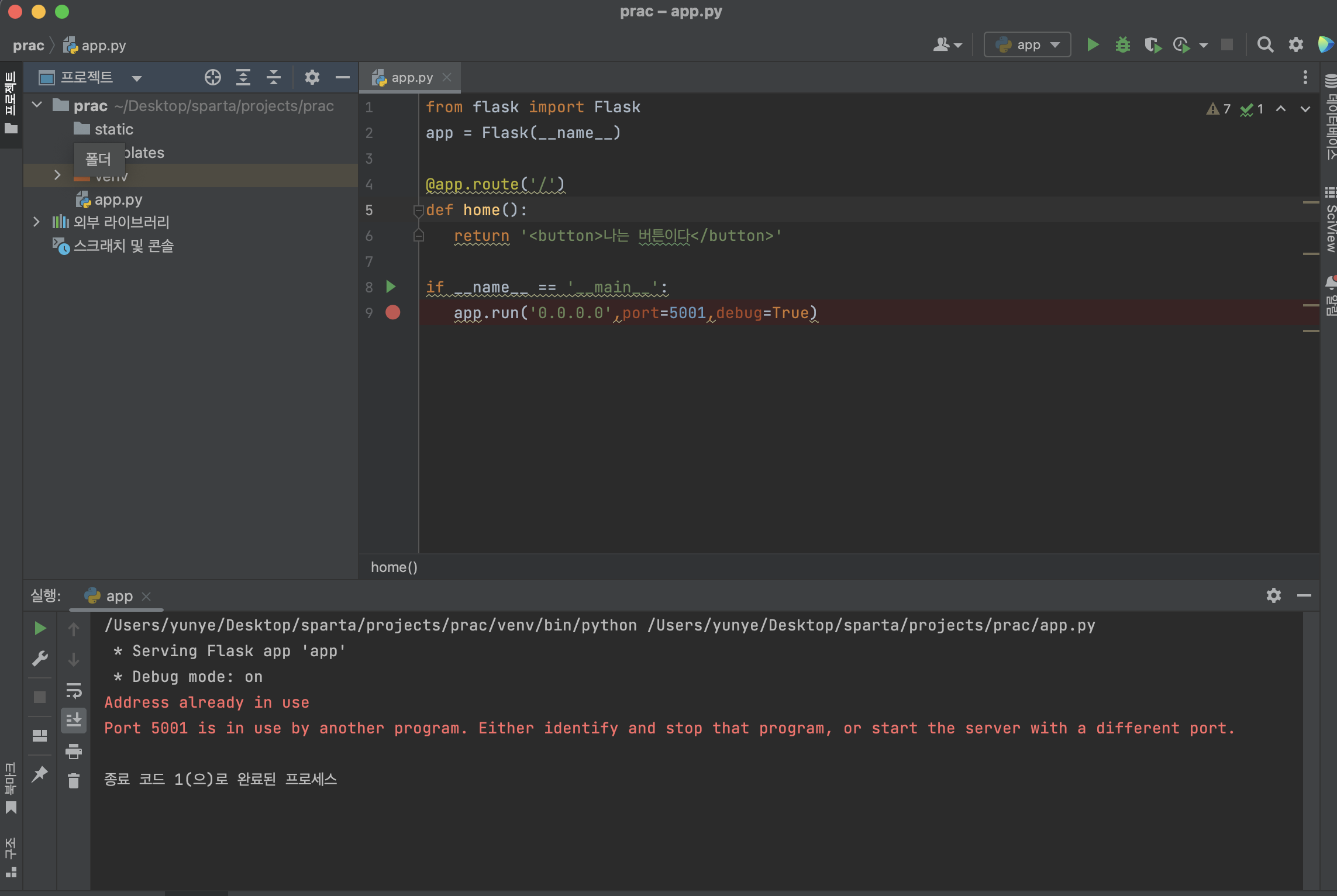Viewport: 1337px width, 896px height.
Task: Go to next highlighted error arrow
Action: 1305,109
